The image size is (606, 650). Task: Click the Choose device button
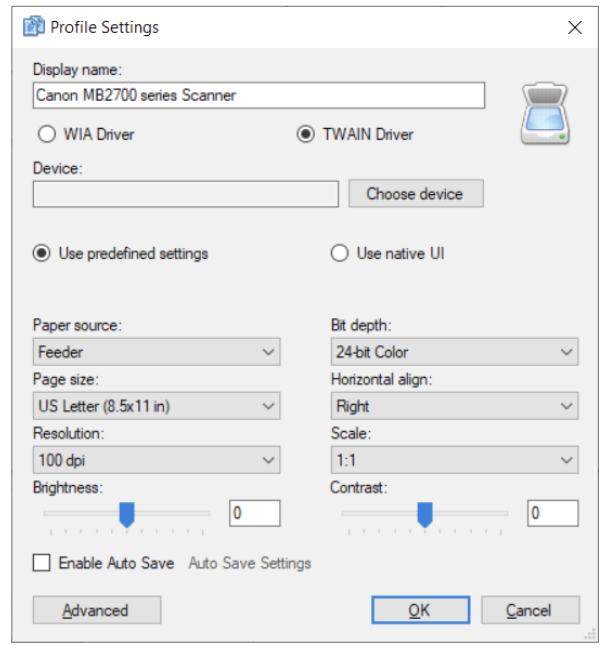point(416,194)
